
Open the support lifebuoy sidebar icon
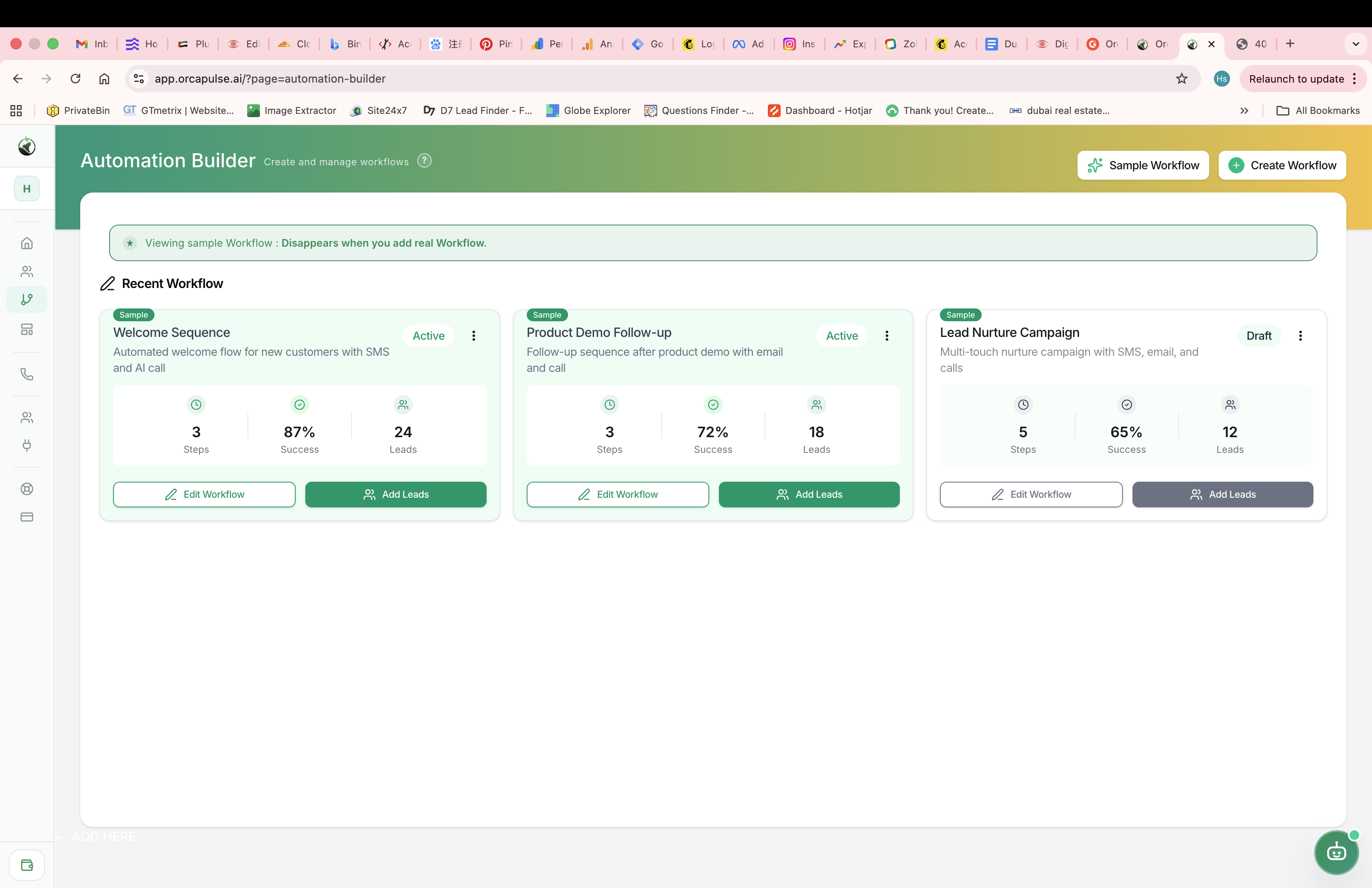coord(26,489)
